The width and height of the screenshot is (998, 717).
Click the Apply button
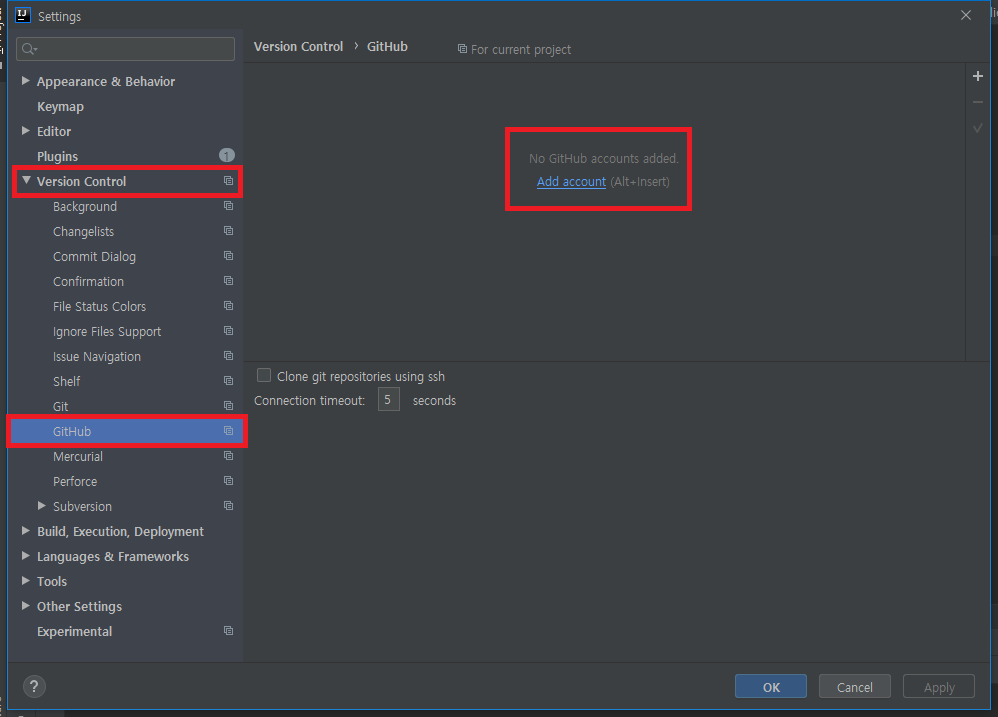[939, 686]
